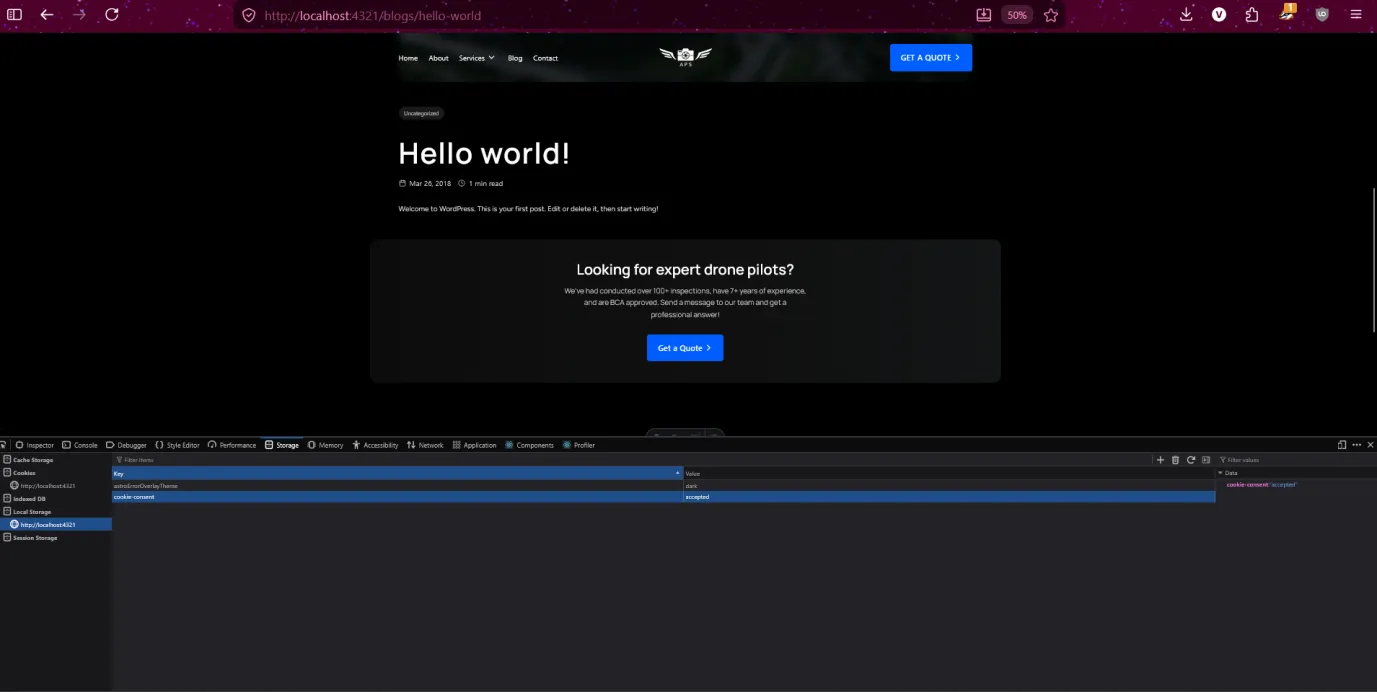Click the GET A QUOTE header button
The width and height of the screenshot is (1377, 692).
931,58
